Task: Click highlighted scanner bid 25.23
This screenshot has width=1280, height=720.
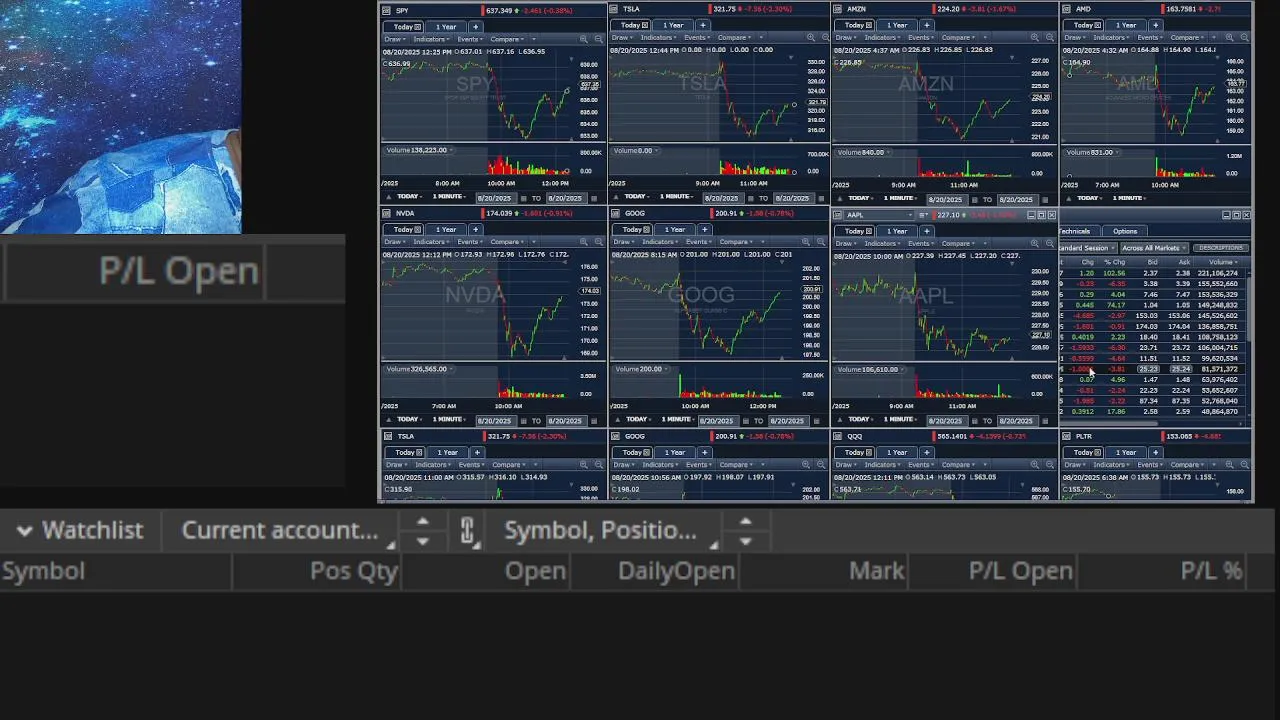Action: tap(1148, 369)
